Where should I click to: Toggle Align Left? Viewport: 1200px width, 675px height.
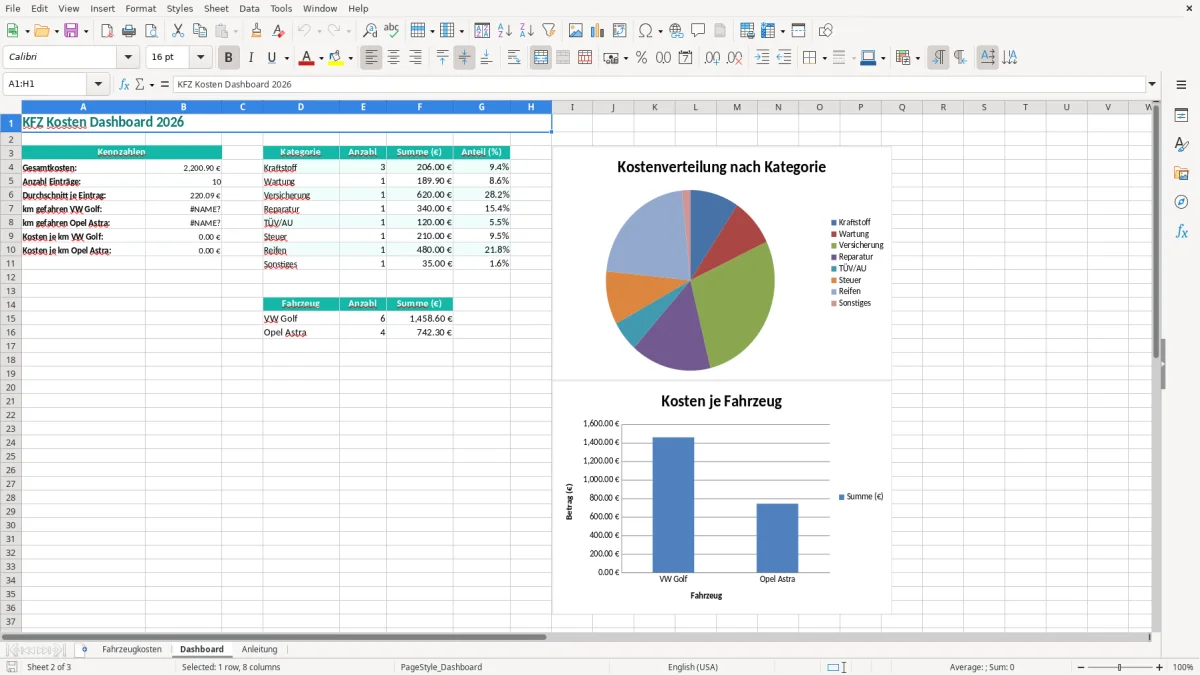pyautogui.click(x=371, y=58)
